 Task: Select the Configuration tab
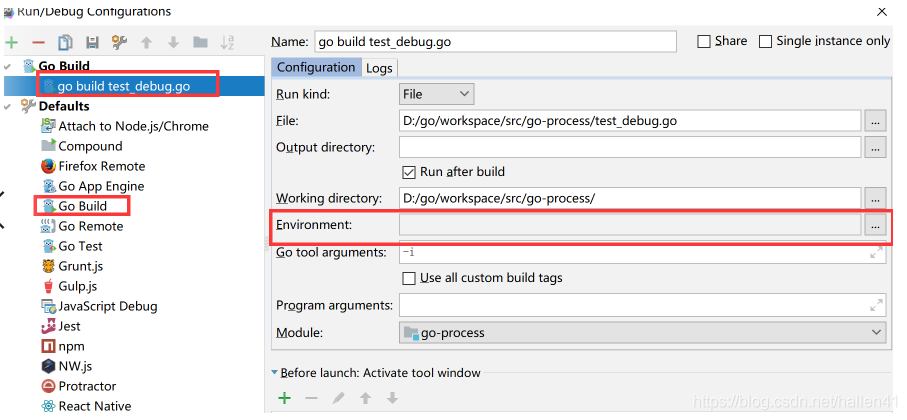tap(316, 68)
